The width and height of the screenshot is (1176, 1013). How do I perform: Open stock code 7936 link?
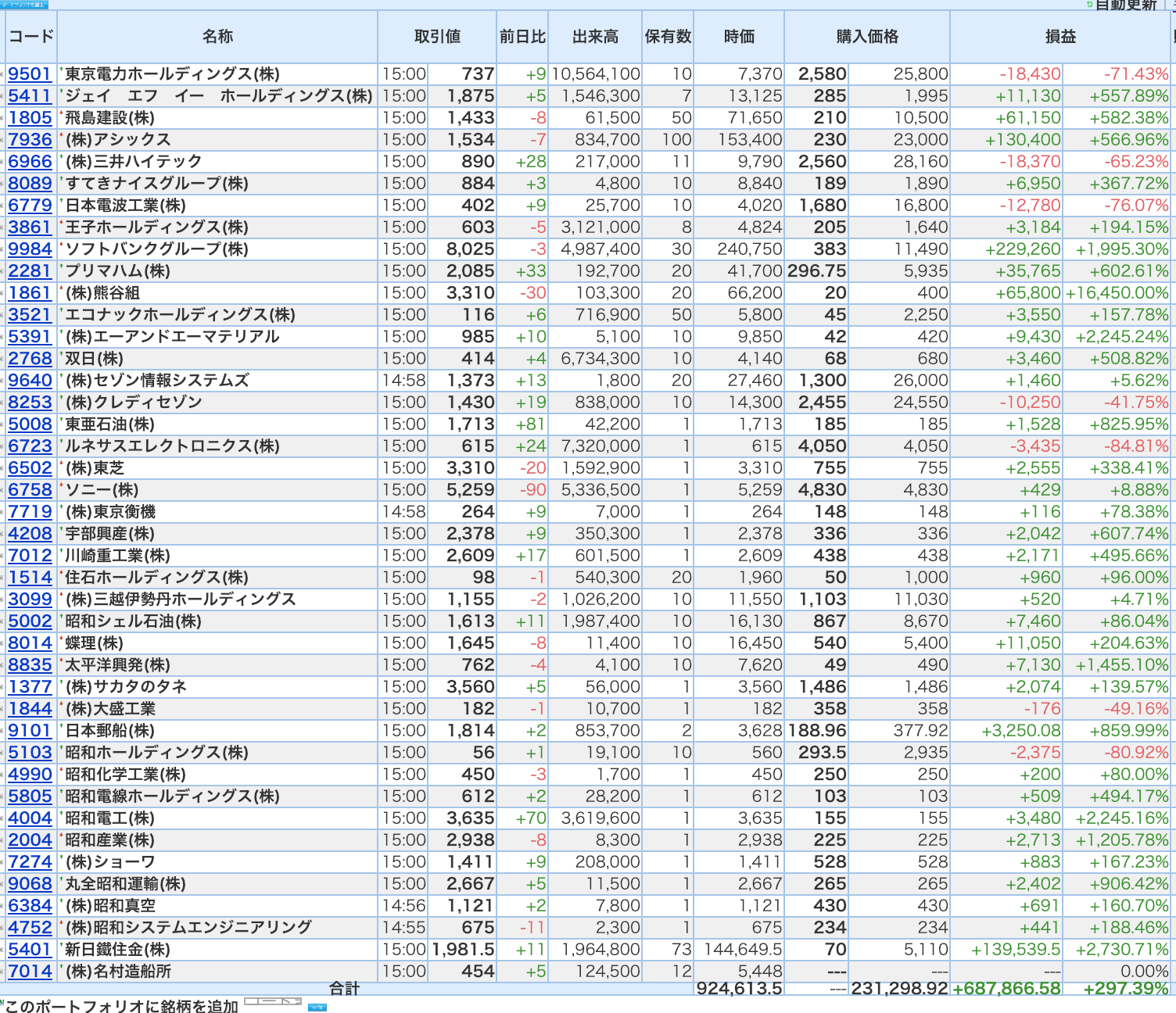pos(30,140)
